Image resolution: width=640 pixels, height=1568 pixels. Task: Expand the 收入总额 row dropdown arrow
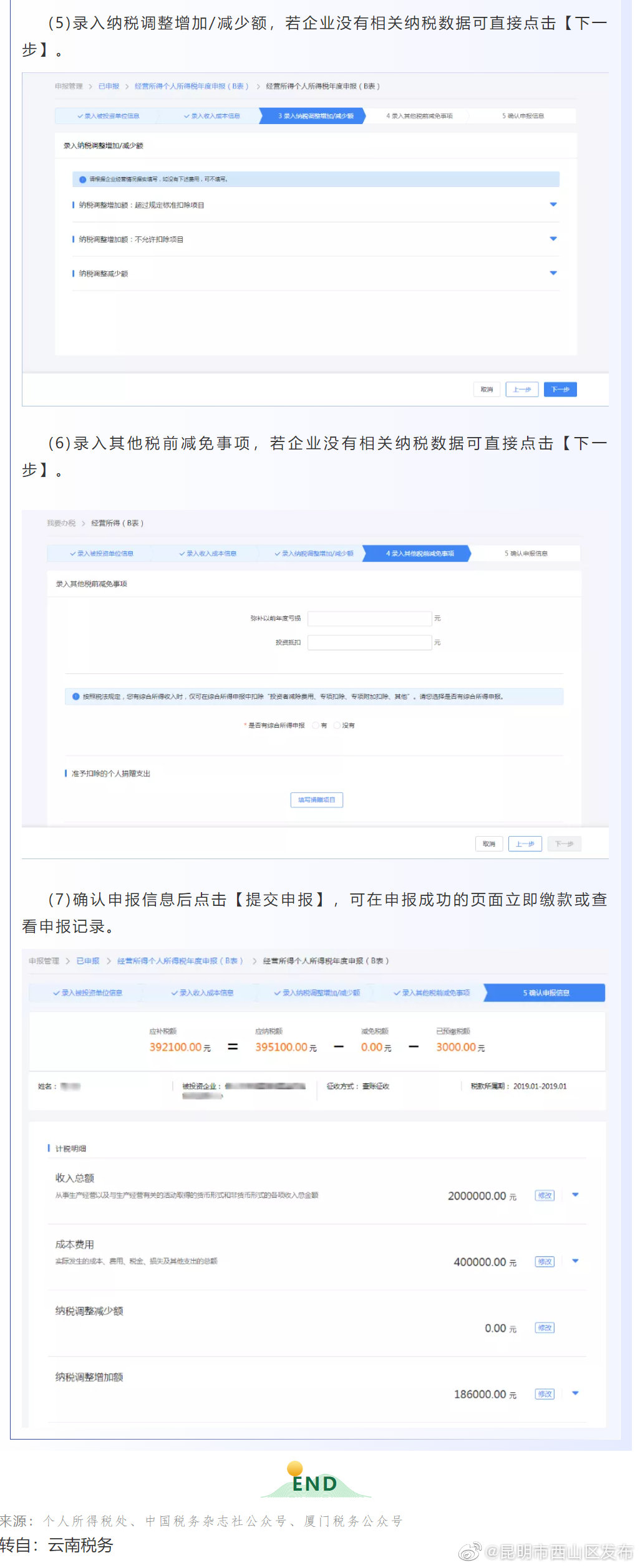coord(575,1195)
